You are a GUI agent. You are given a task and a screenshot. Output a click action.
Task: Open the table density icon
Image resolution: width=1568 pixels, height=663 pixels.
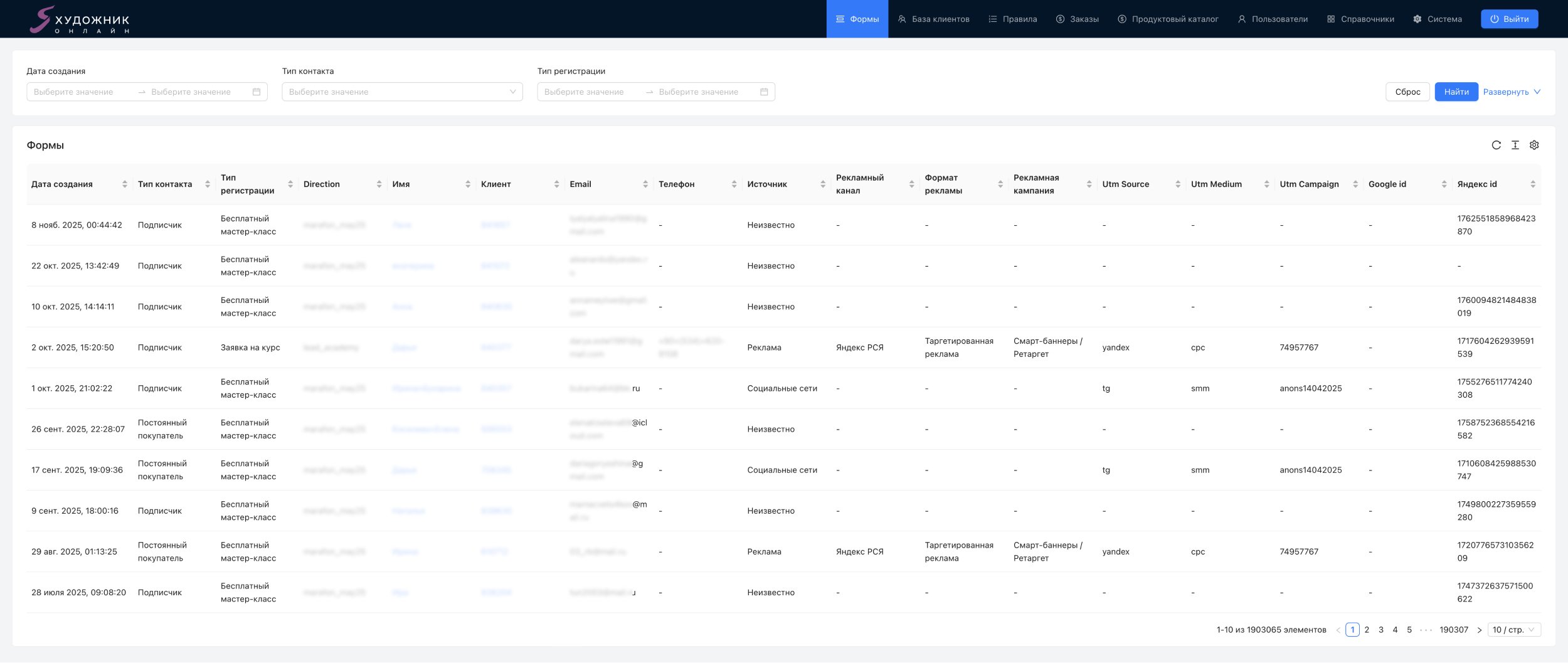(x=1515, y=146)
